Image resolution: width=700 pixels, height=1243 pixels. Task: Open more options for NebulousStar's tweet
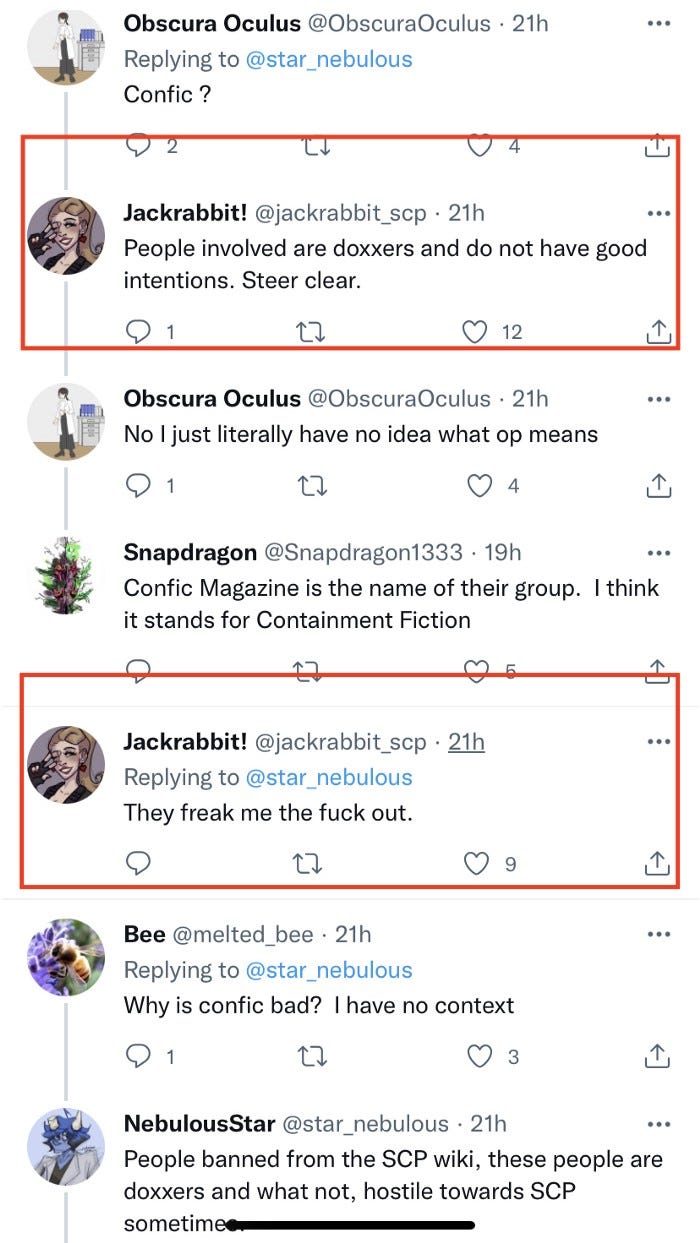[x=658, y=1124]
